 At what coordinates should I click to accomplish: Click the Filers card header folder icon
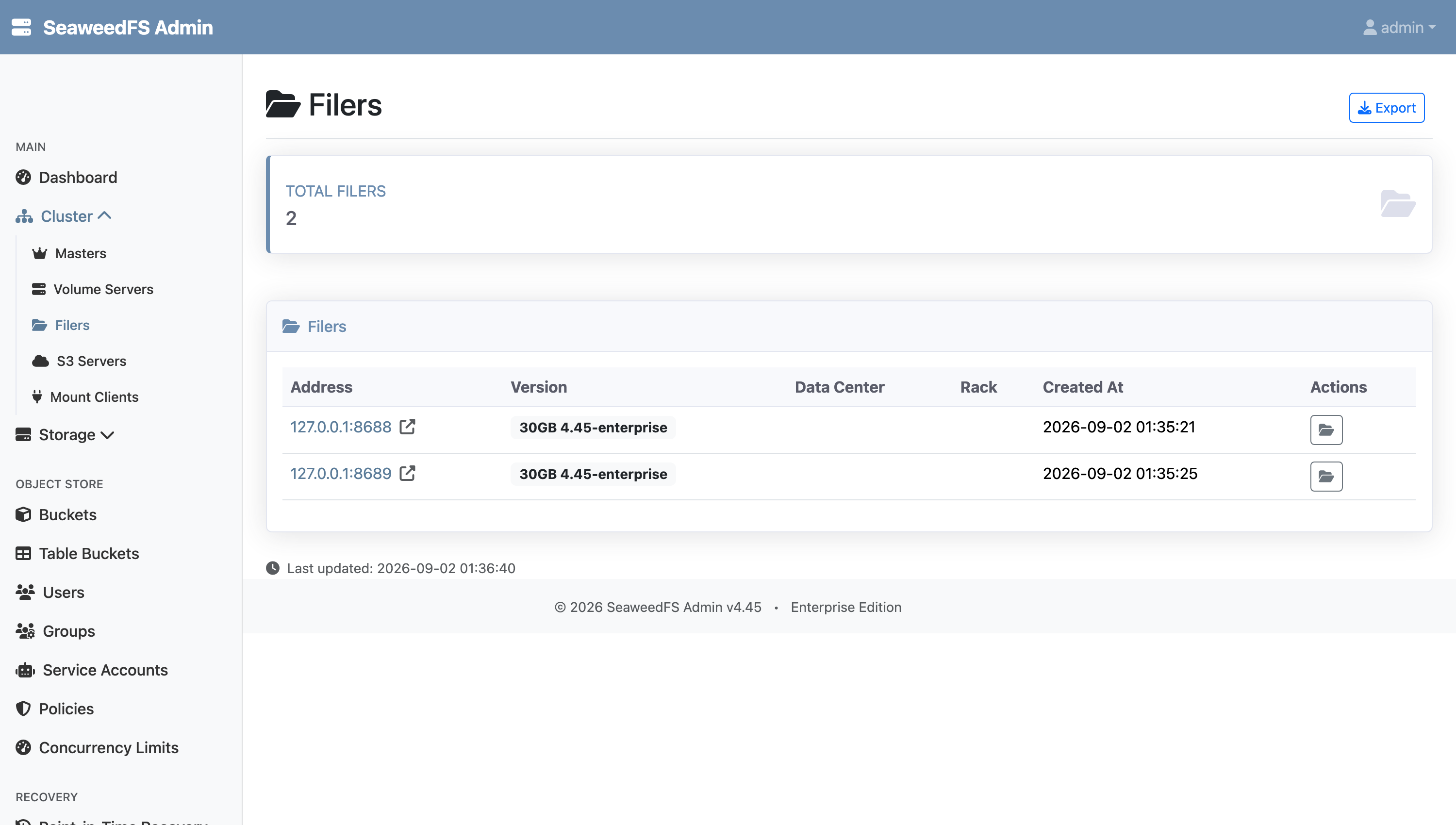(x=291, y=327)
